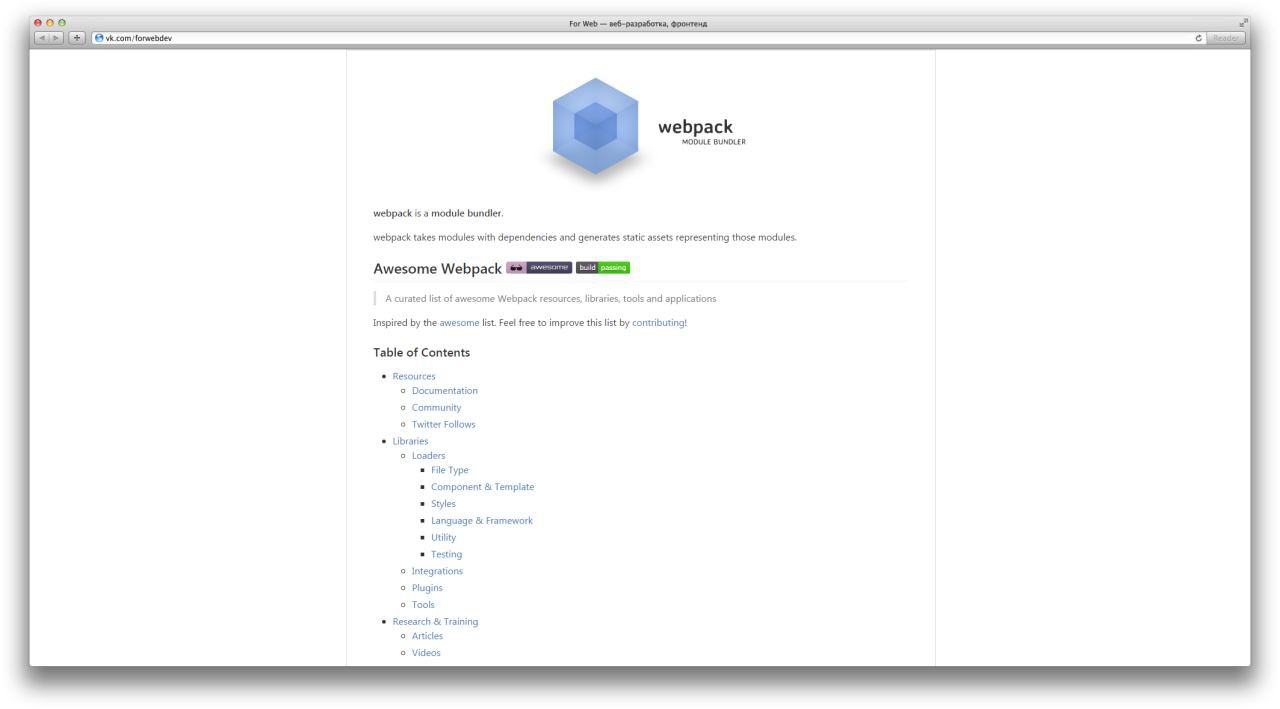This screenshot has width=1280, height=709.
Task: Jump to Component & Template section
Action: pyautogui.click(x=483, y=487)
